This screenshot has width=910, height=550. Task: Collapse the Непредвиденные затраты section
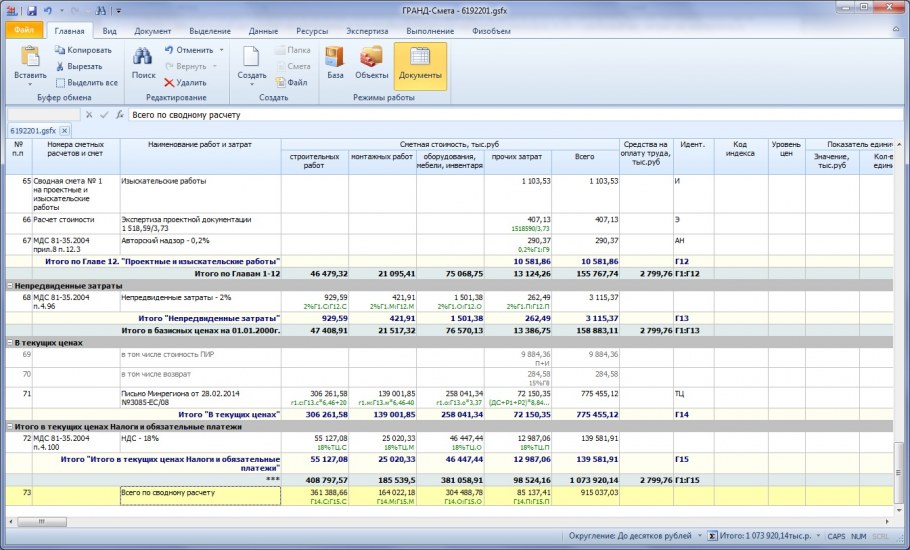tap(8, 286)
